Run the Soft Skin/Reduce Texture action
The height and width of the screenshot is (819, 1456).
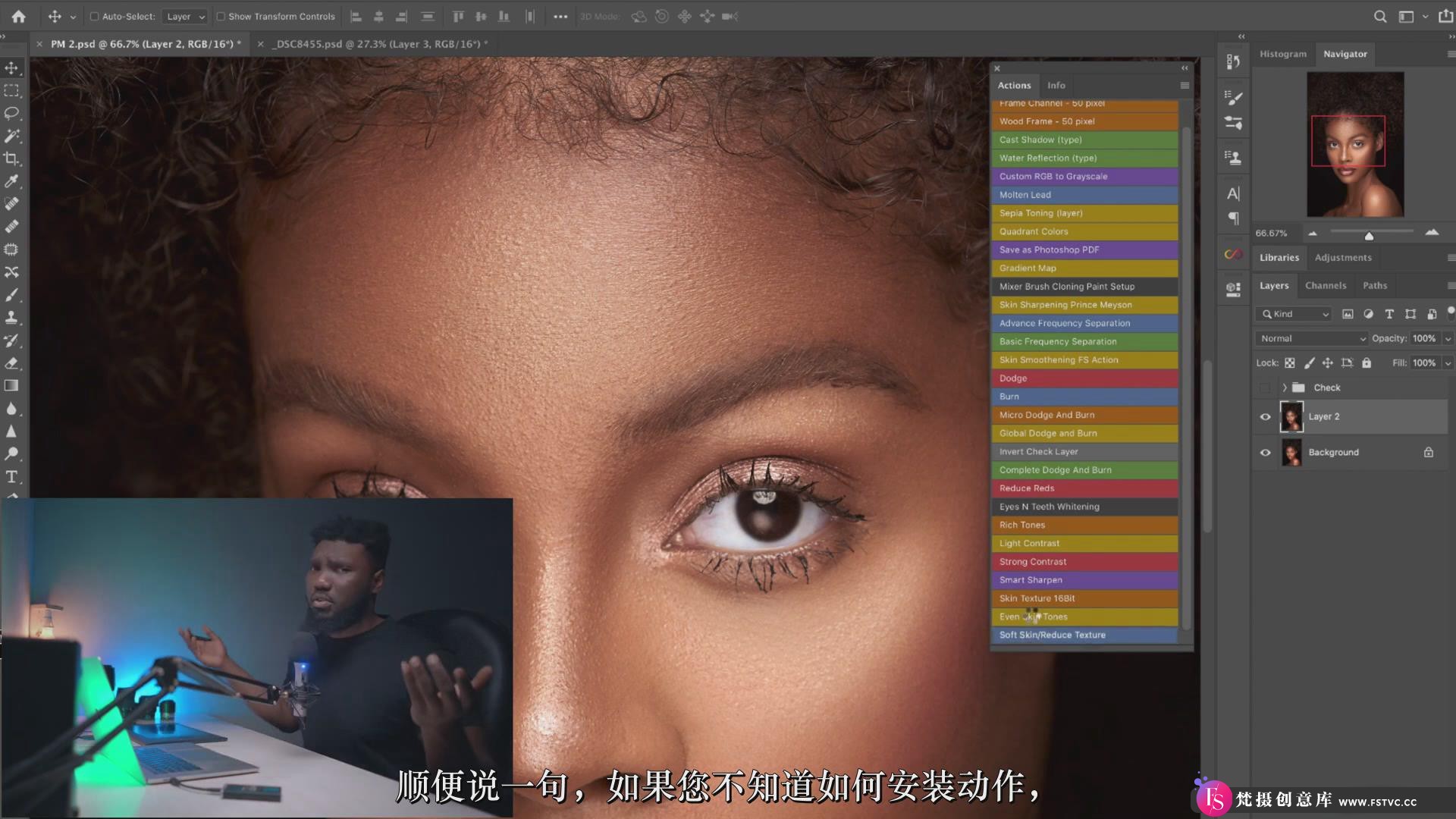[x=1084, y=635]
